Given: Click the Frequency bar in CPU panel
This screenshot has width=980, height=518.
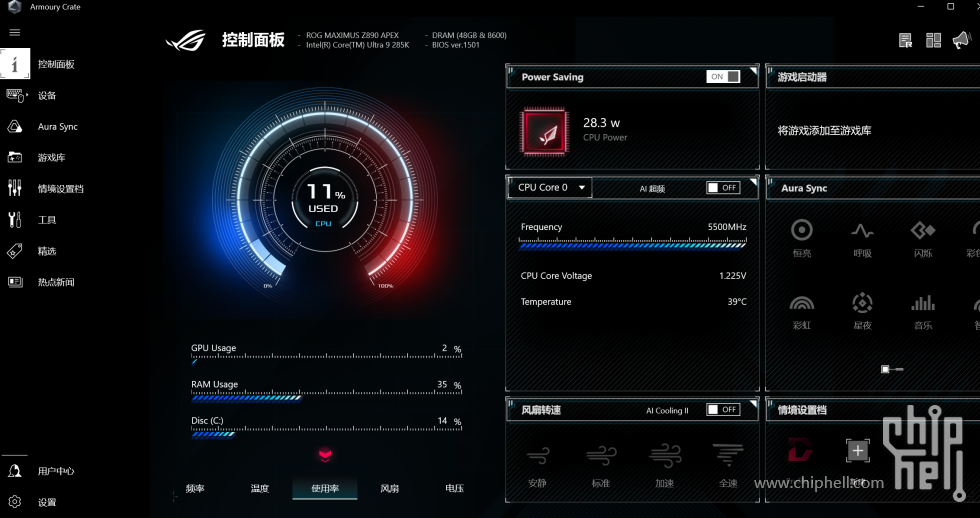Looking at the screenshot, I should [633, 244].
